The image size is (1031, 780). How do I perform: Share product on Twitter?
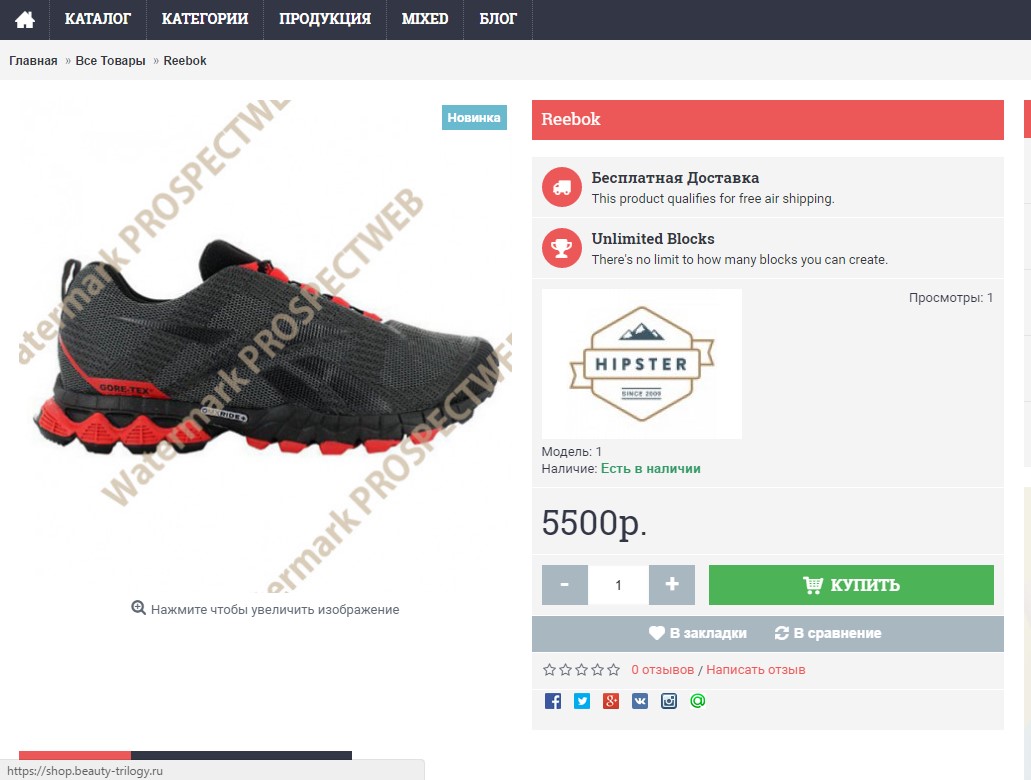click(582, 701)
